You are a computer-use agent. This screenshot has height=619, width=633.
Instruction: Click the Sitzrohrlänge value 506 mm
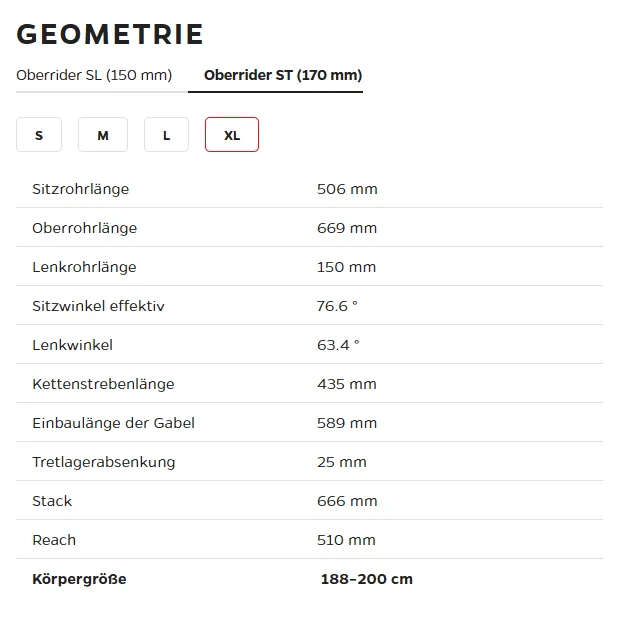coord(347,189)
